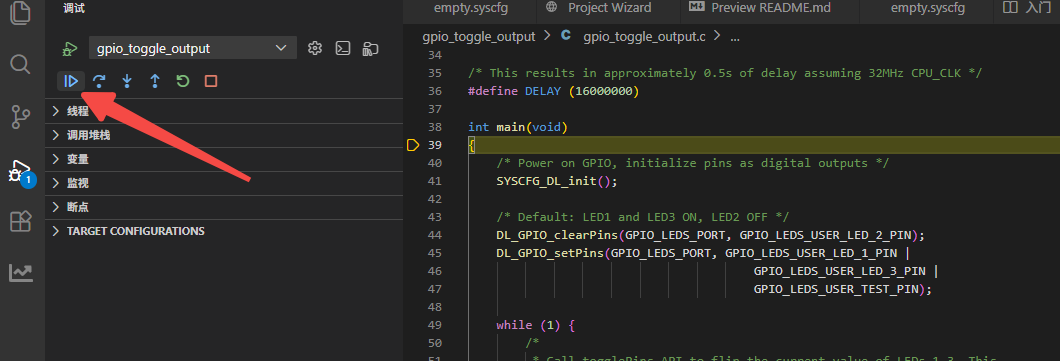Screen dimensions: 1060x361
Task: Click the DELAY macro name
Action: click(x=543, y=91)
